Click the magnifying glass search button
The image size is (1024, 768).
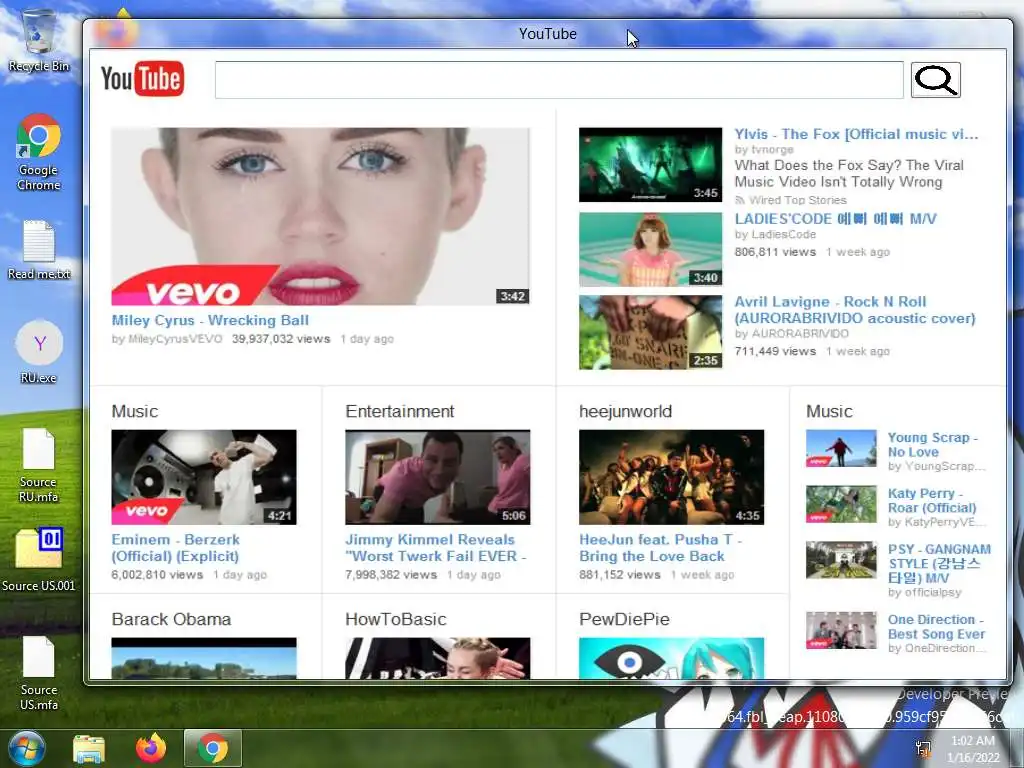click(935, 80)
